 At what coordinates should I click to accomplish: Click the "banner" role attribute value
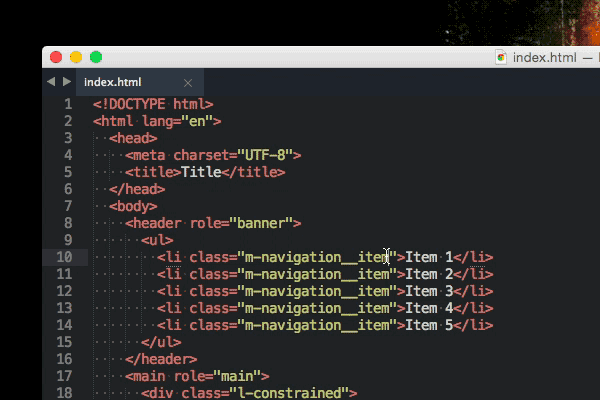click(262, 223)
